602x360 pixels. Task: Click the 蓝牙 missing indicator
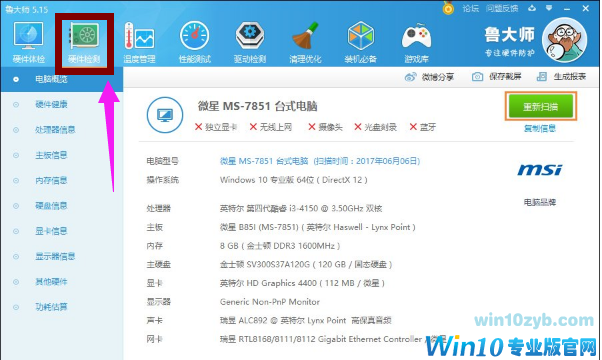coord(423,127)
